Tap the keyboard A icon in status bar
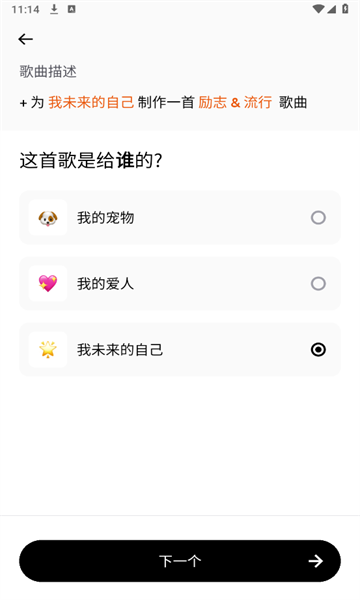This screenshot has height=600, width=360. (72, 9)
